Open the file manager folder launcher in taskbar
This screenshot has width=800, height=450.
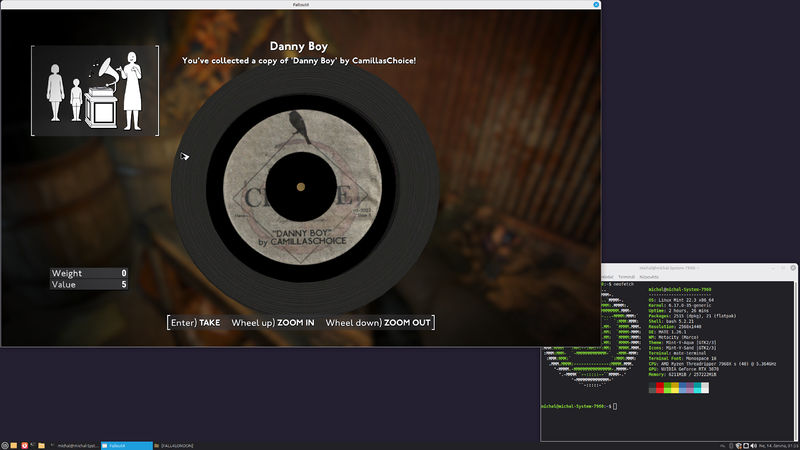click(x=41, y=445)
